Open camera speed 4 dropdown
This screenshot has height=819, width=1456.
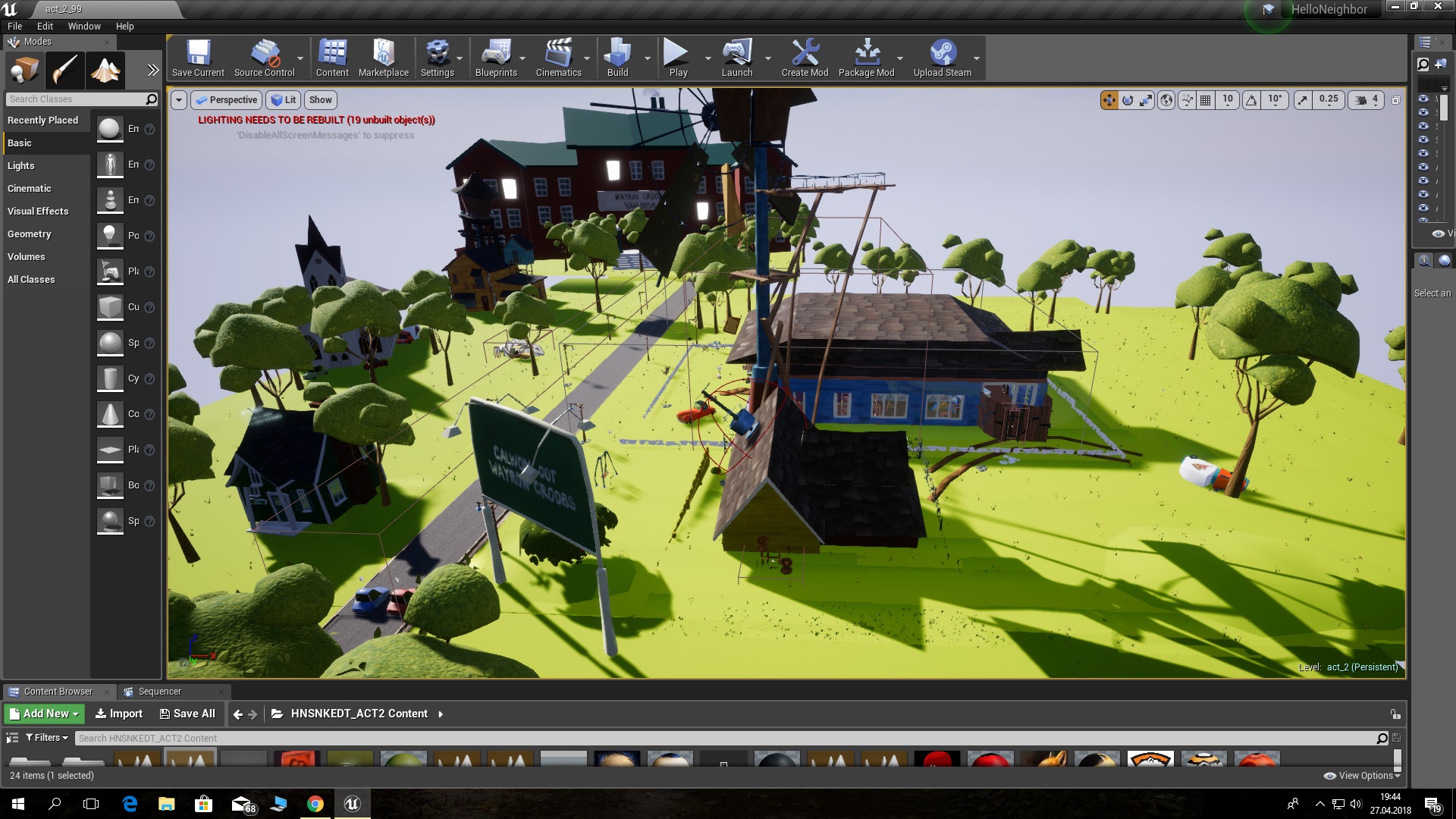coord(1367,100)
